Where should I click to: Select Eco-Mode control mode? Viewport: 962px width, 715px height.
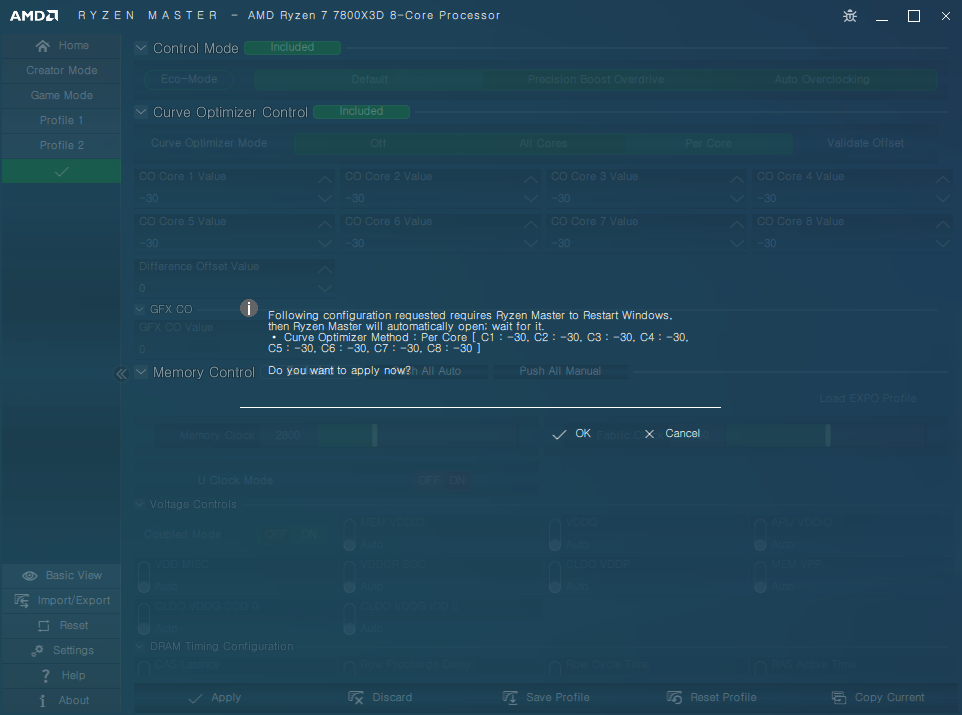click(189, 79)
